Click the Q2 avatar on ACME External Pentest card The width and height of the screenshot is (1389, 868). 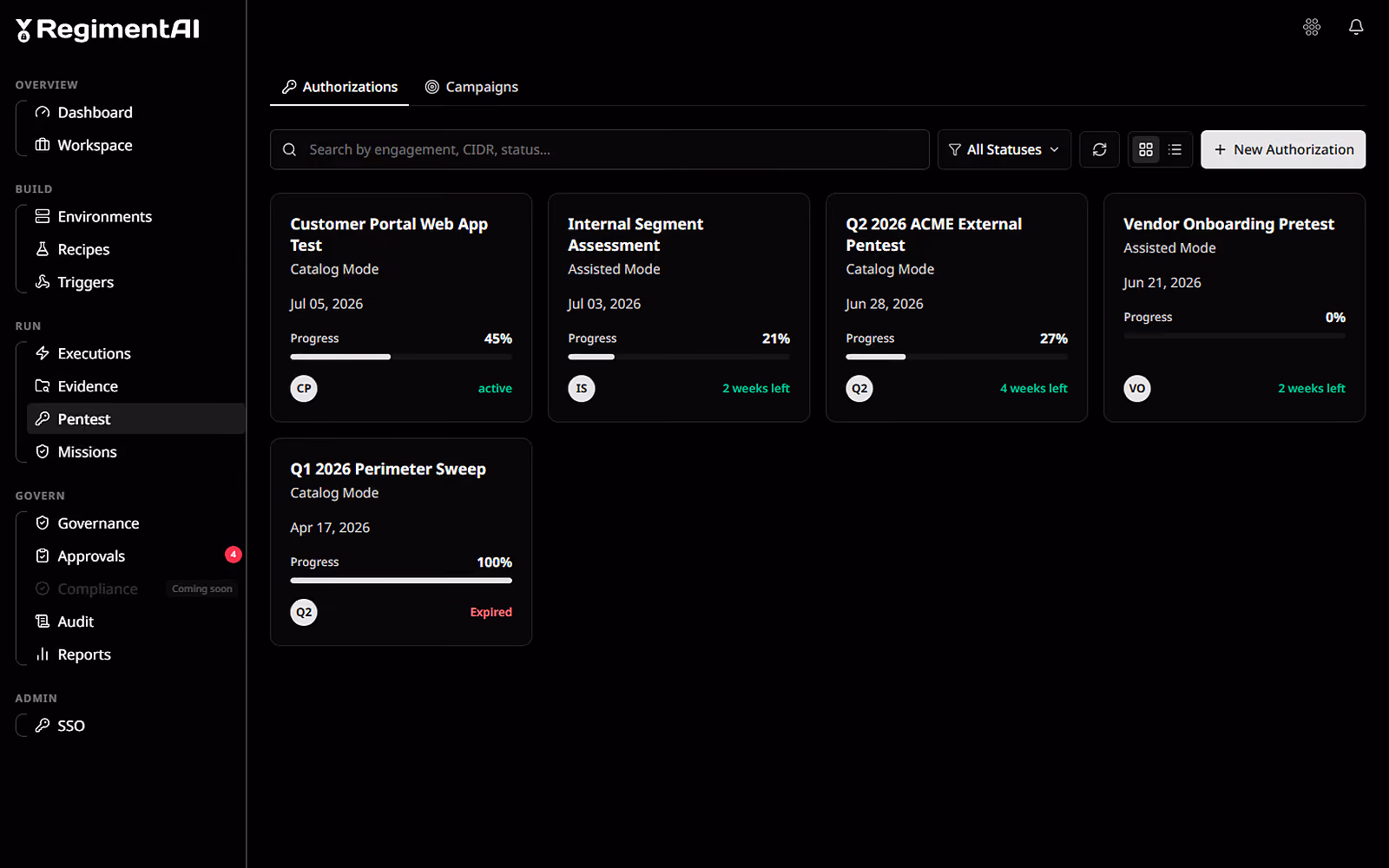859,388
